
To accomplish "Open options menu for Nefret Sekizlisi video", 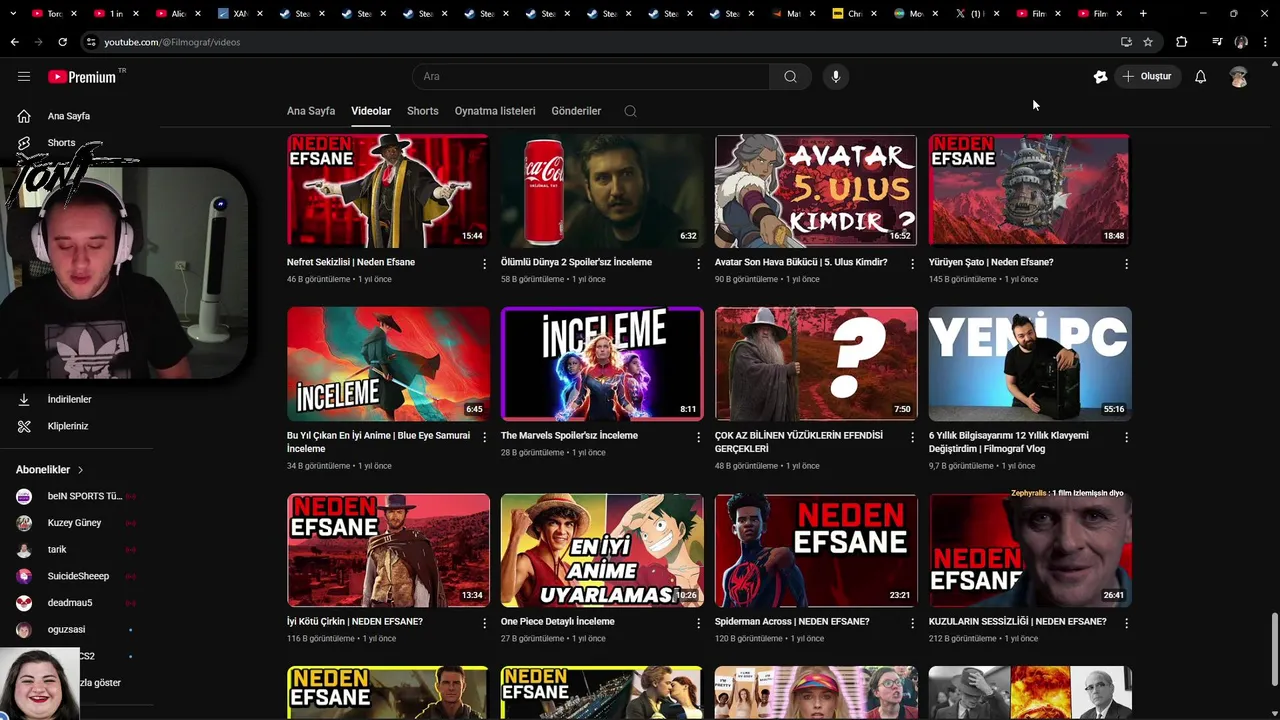I will [x=485, y=263].
